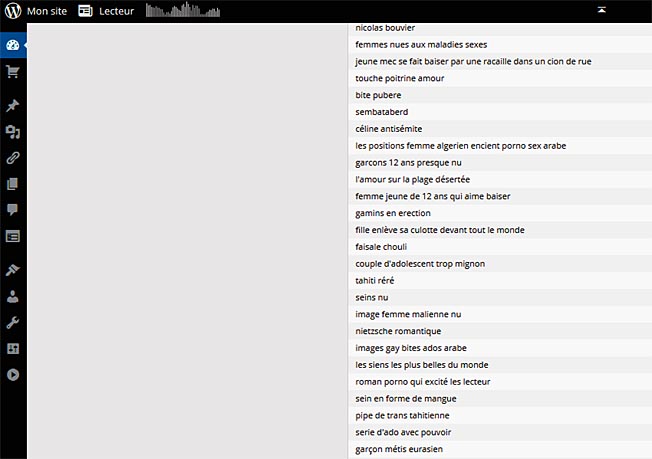This screenshot has width=652, height=459.
Task: Open the Lecteur menu in admin bar
Action: (x=106, y=11)
